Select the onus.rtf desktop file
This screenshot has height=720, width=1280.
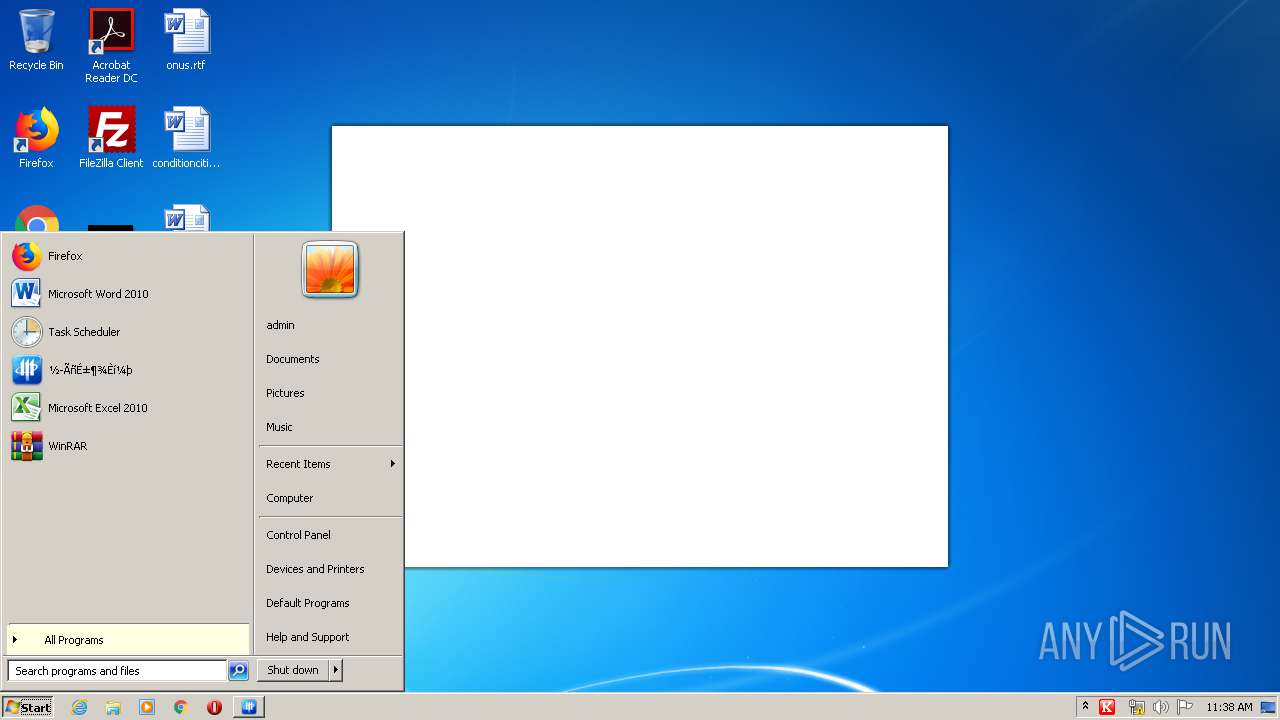coord(186,41)
